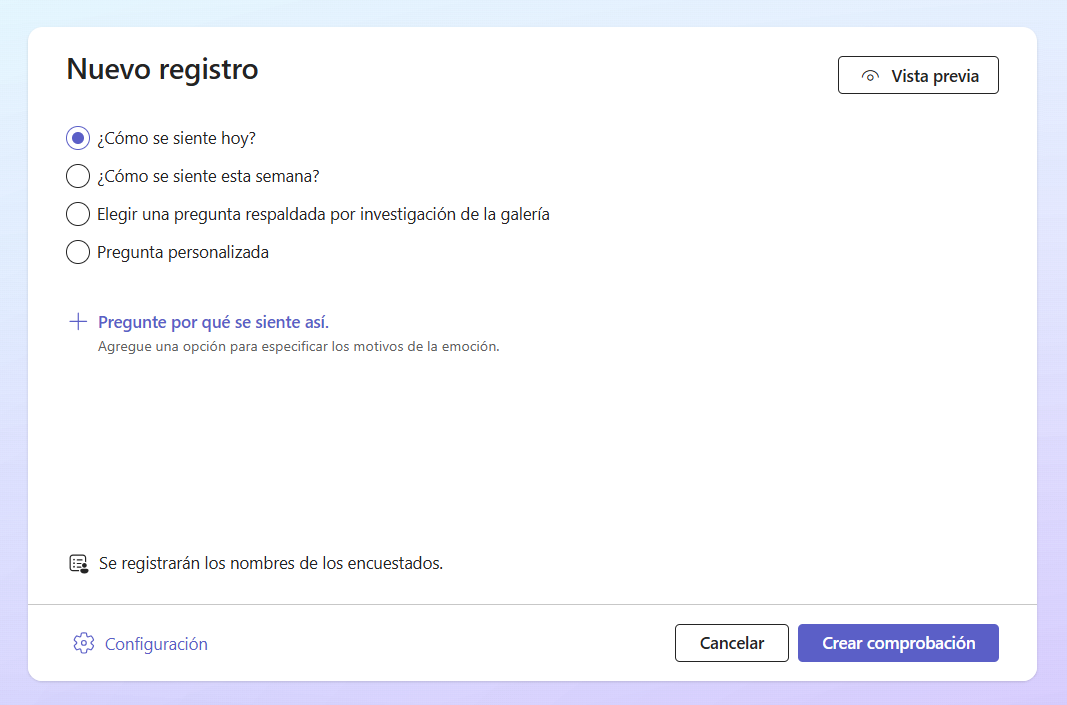Select the "¿Cómo se siente hoy?" radio option
Image resolution: width=1067 pixels, height=705 pixels.
tap(78, 138)
